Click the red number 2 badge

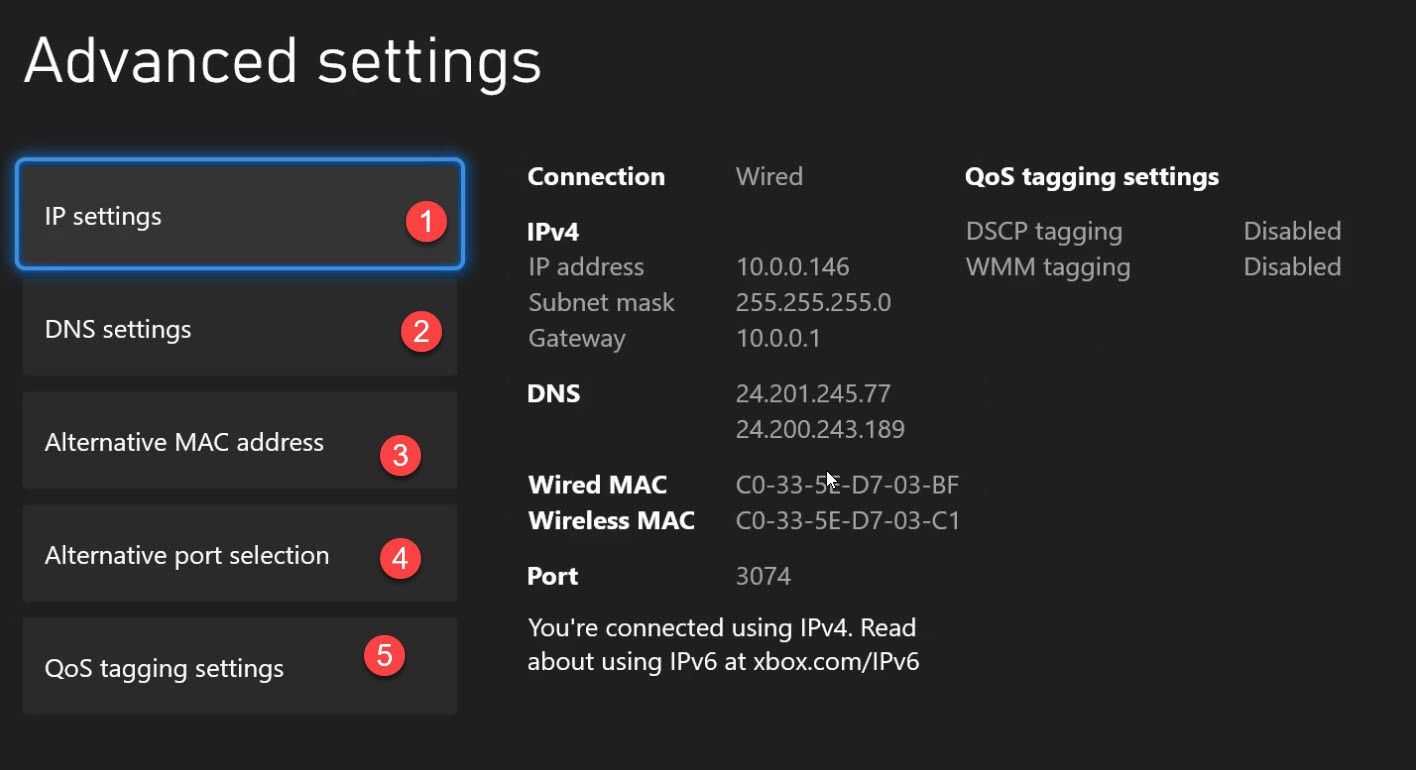pos(421,331)
